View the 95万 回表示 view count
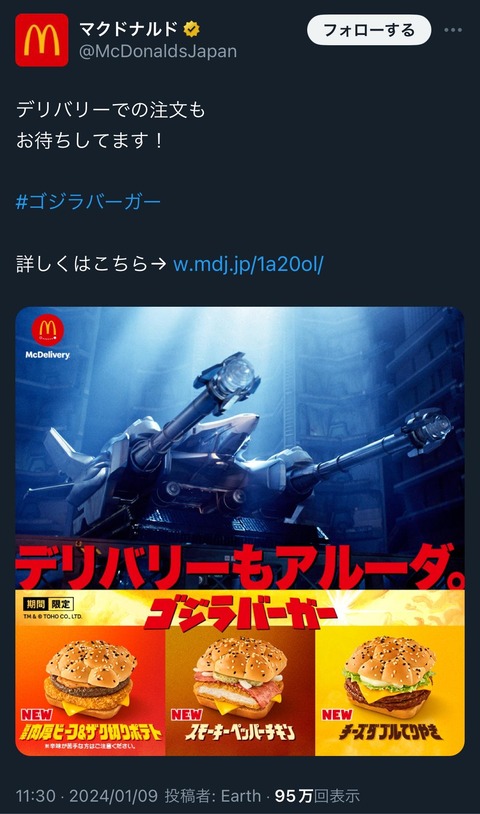Screen dimensions: 480x814 pos(317,796)
